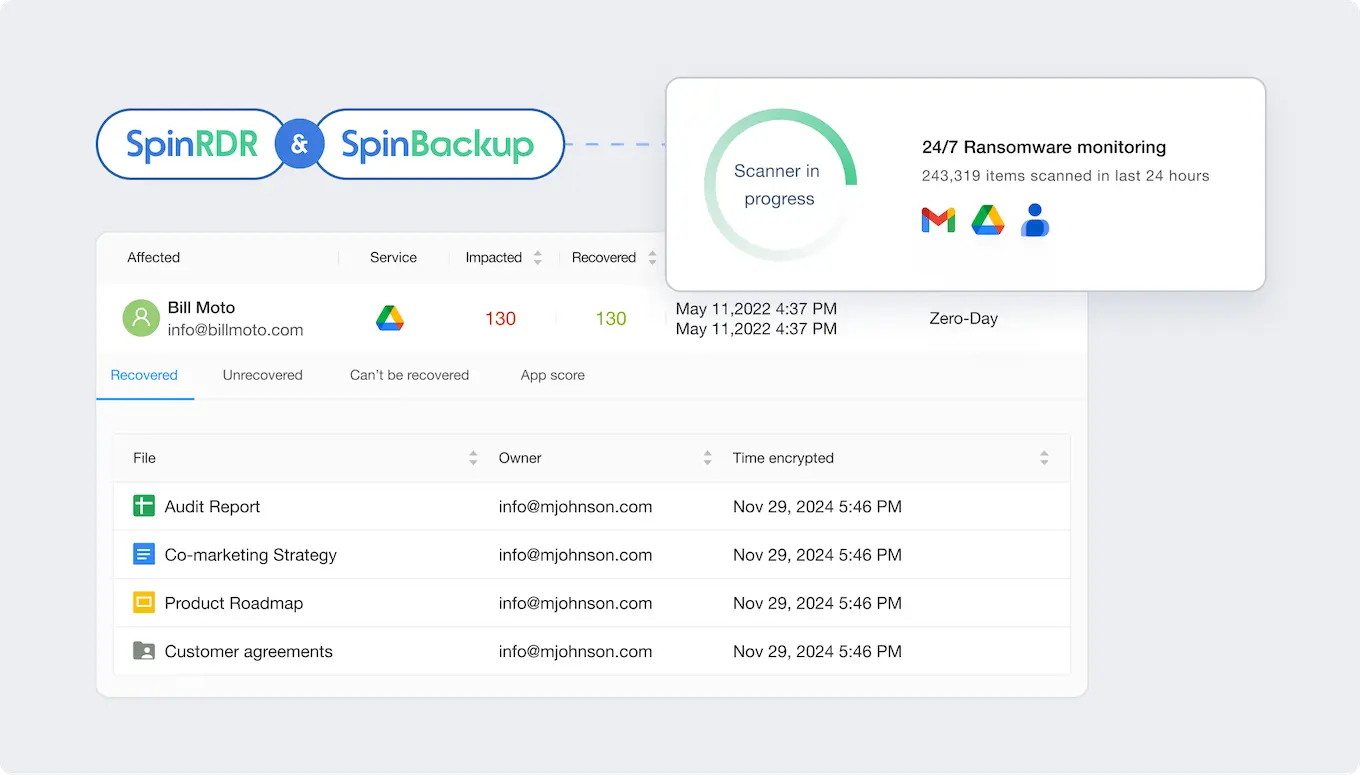Select the App score tab
Viewport: 1360px width, 775px height.
click(x=552, y=375)
